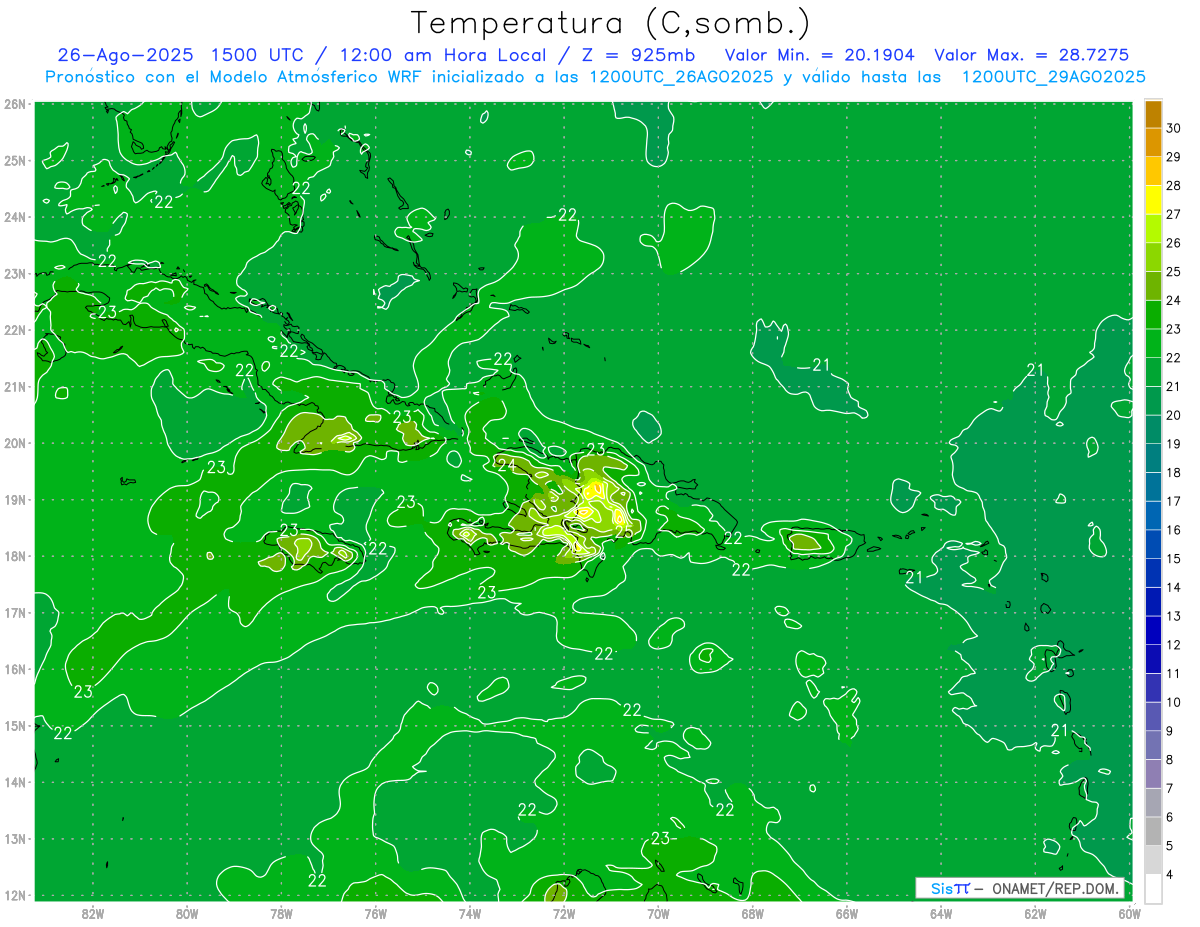1200x927 pixels.
Task: Click the '24N' latitude axis label
Action: click(x=15, y=217)
